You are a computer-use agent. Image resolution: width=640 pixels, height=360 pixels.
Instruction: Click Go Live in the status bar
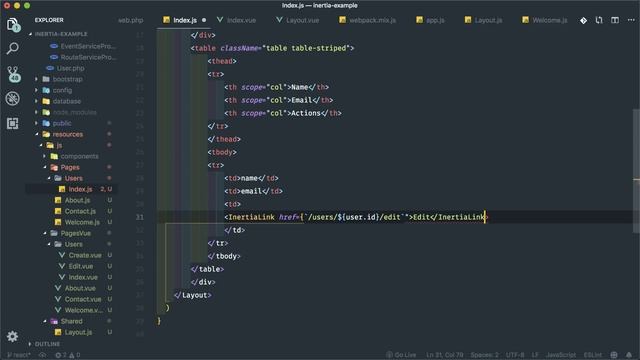click(402, 355)
